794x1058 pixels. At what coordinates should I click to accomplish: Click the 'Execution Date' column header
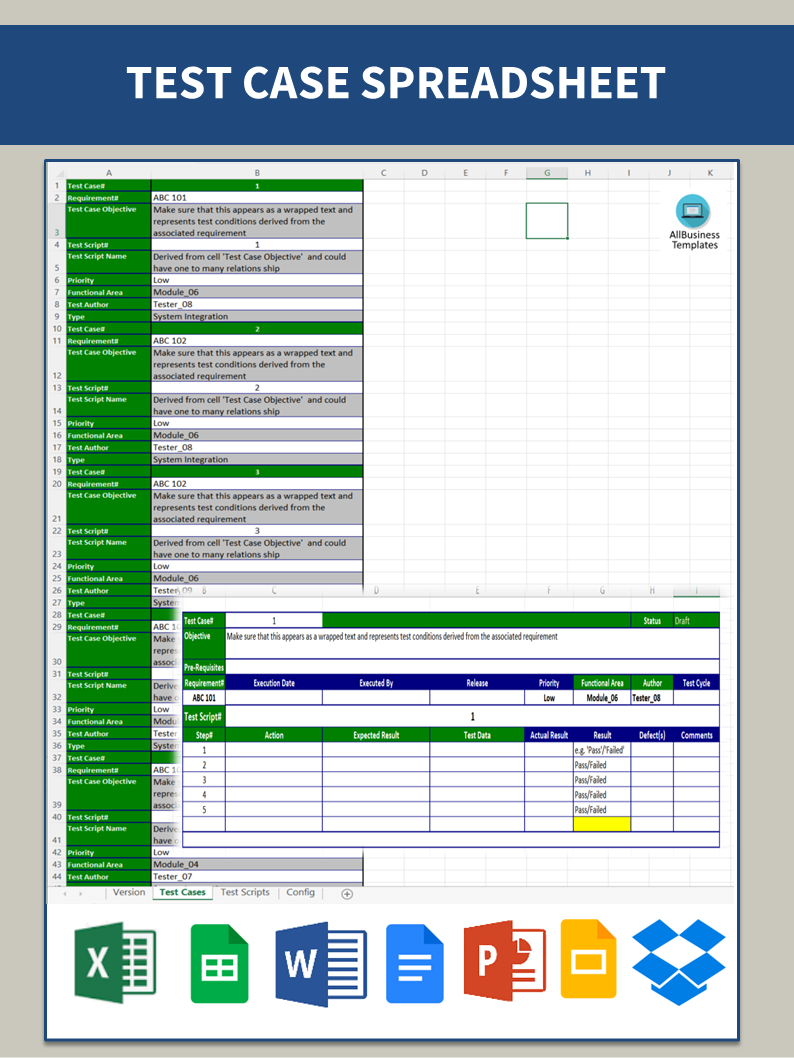tap(274, 683)
